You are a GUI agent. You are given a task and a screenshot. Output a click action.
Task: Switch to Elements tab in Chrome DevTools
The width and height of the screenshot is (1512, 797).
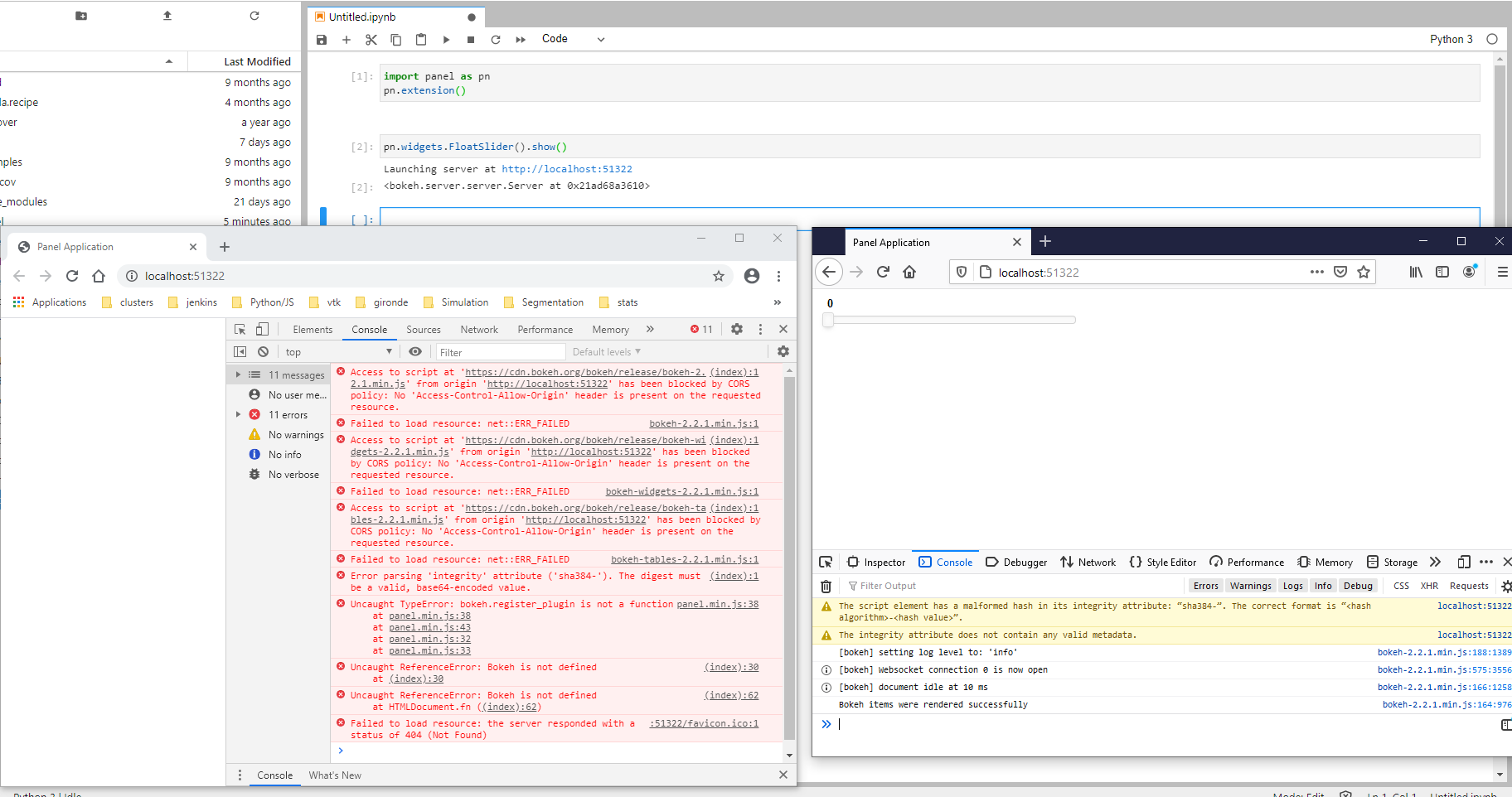[x=313, y=330]
